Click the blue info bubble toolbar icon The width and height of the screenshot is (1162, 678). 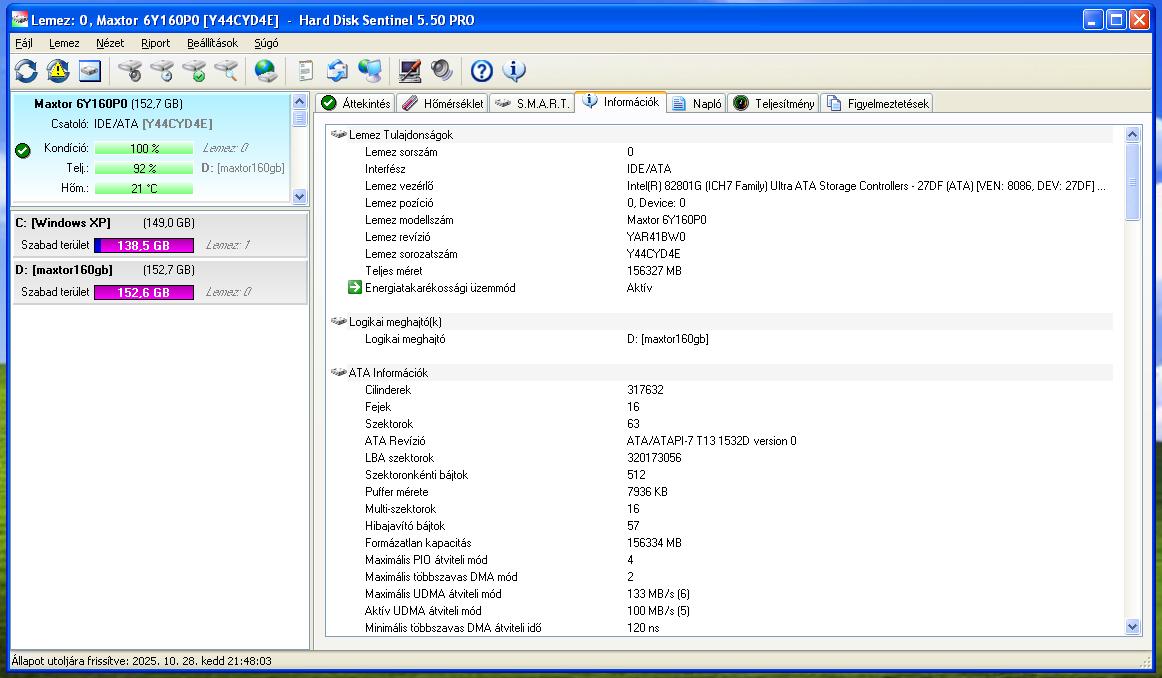pos(514,71)
